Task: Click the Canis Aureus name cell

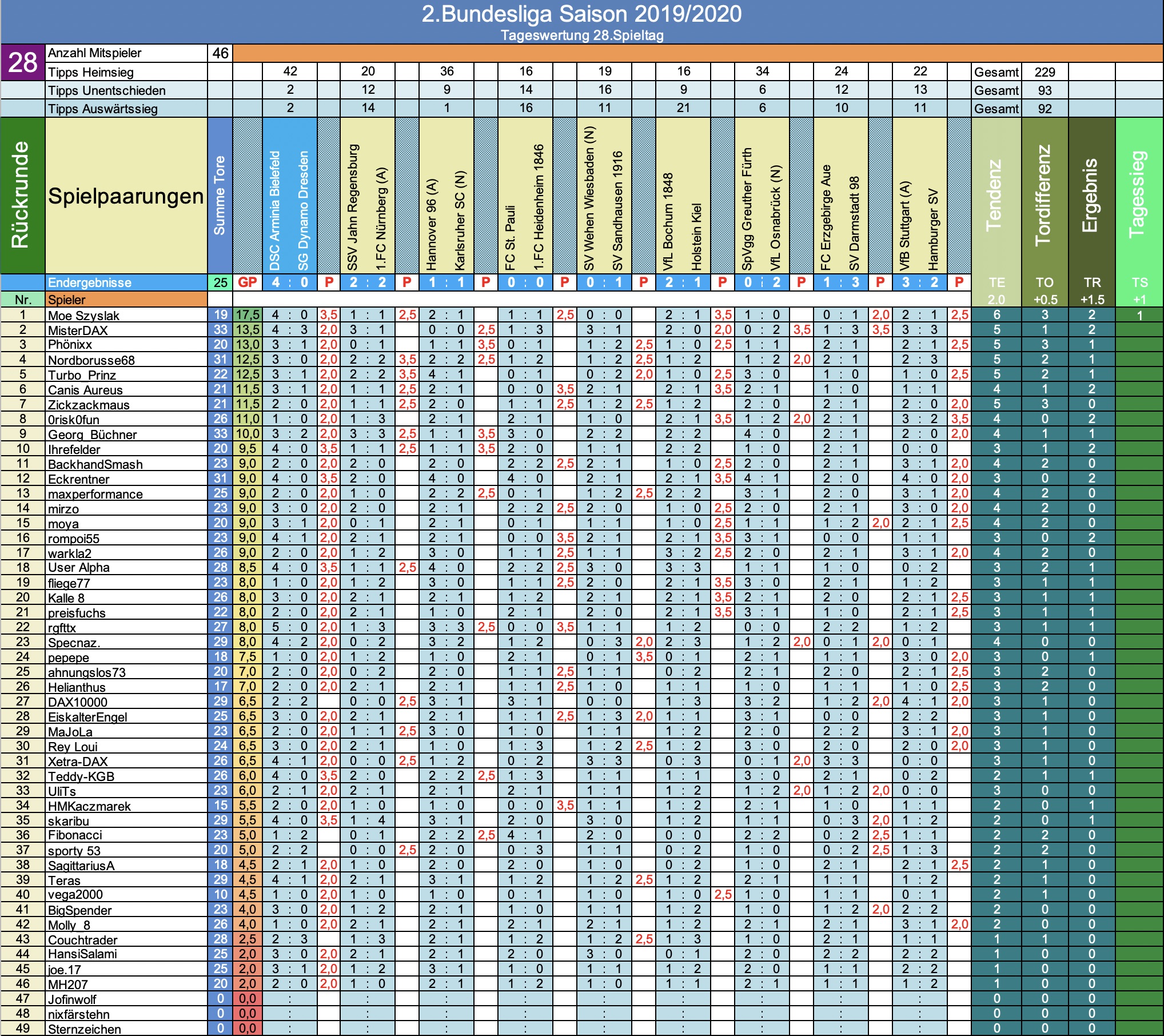Action: 126,389
